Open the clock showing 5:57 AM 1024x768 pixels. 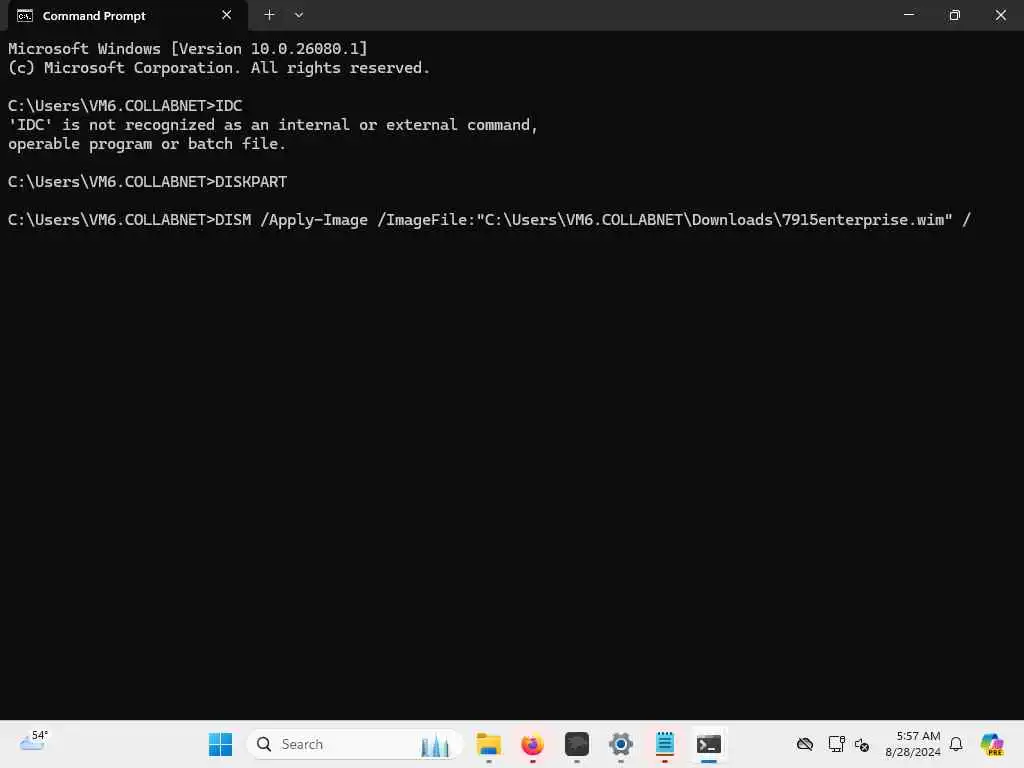(x=913, y=744)
